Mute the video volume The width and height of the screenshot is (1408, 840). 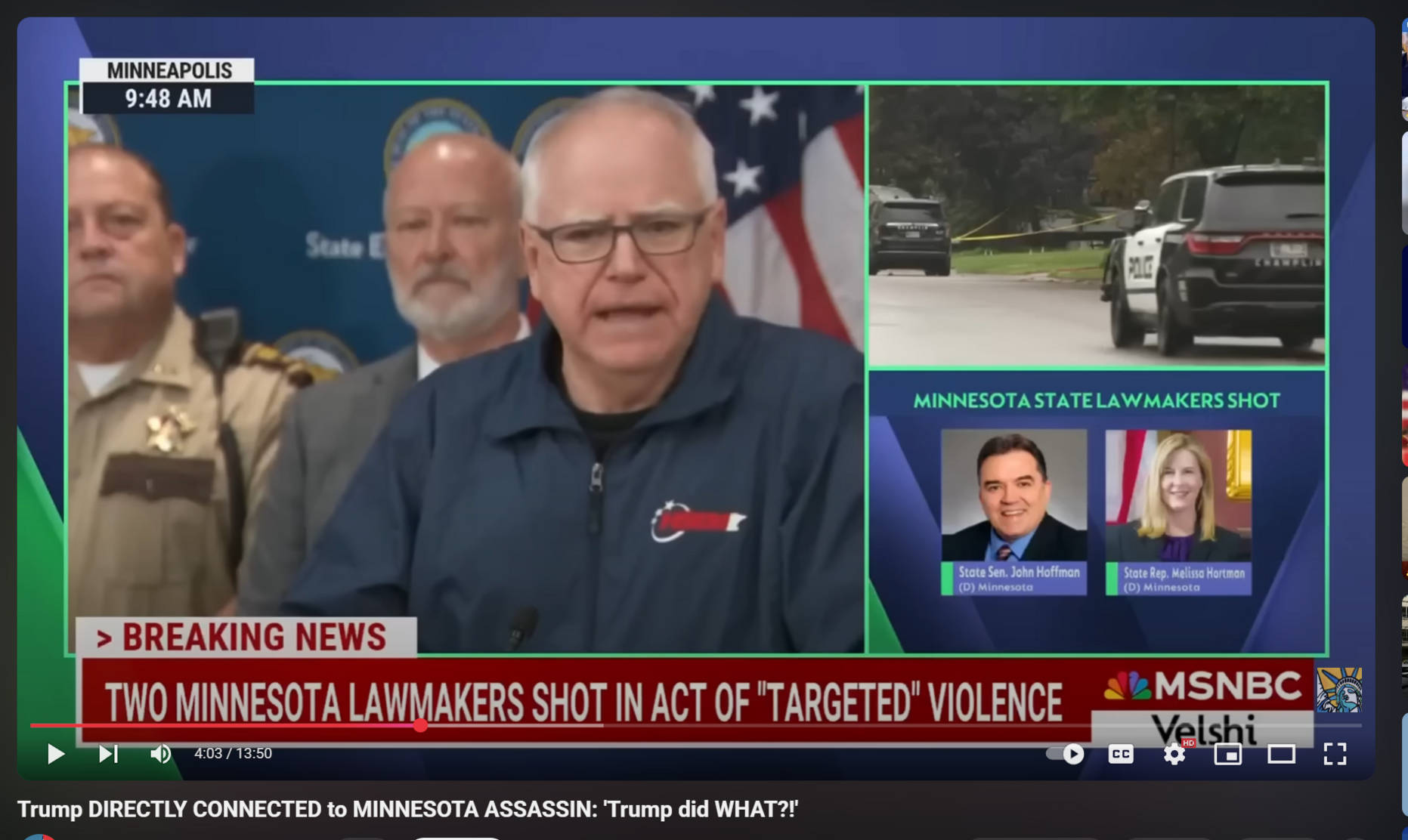(160, 753)
